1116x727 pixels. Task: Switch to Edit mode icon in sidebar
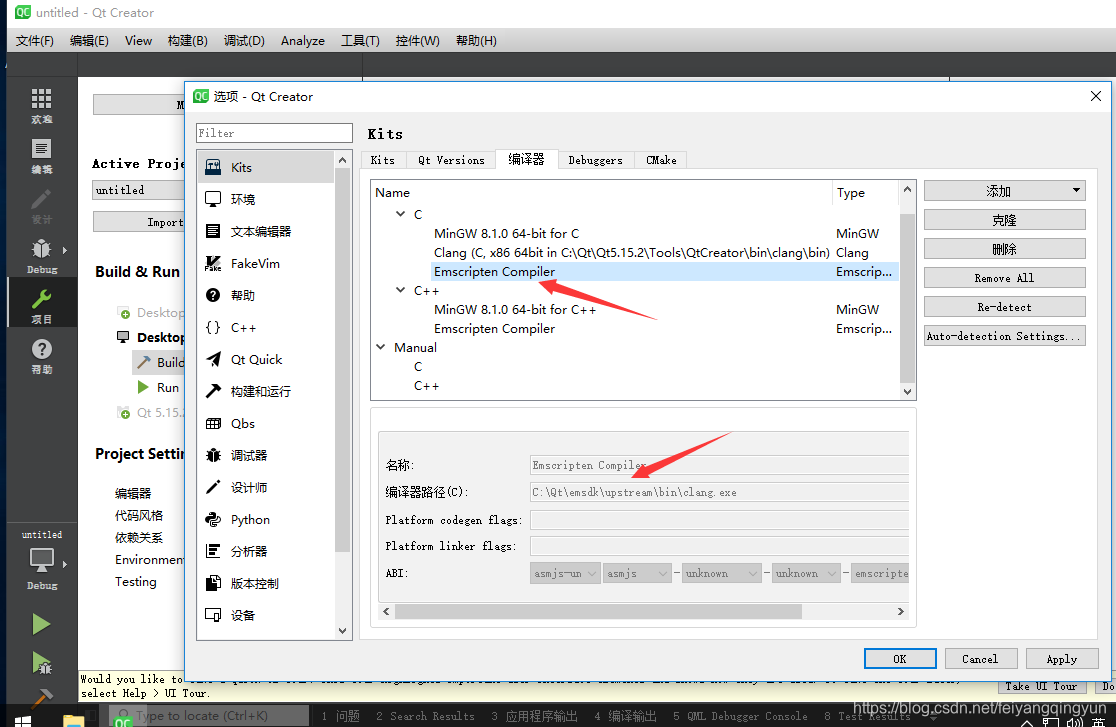tap(41, 155)
